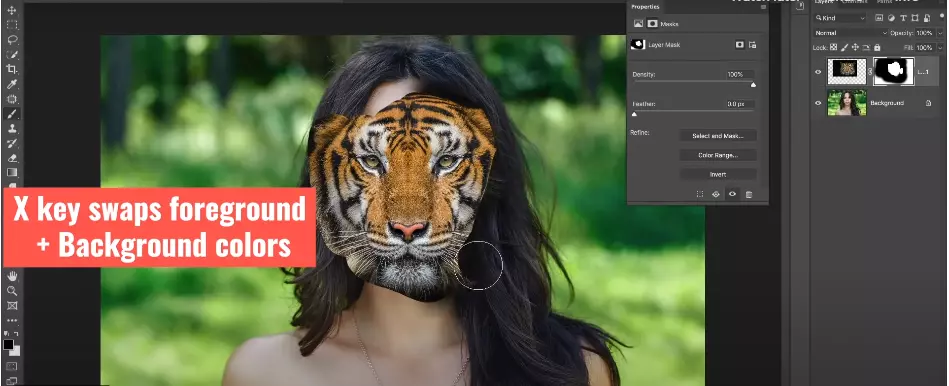Viewport: 949px width, 386px height.
Task: Select the tiger layer thumbnail
Action: coord(847,71)
